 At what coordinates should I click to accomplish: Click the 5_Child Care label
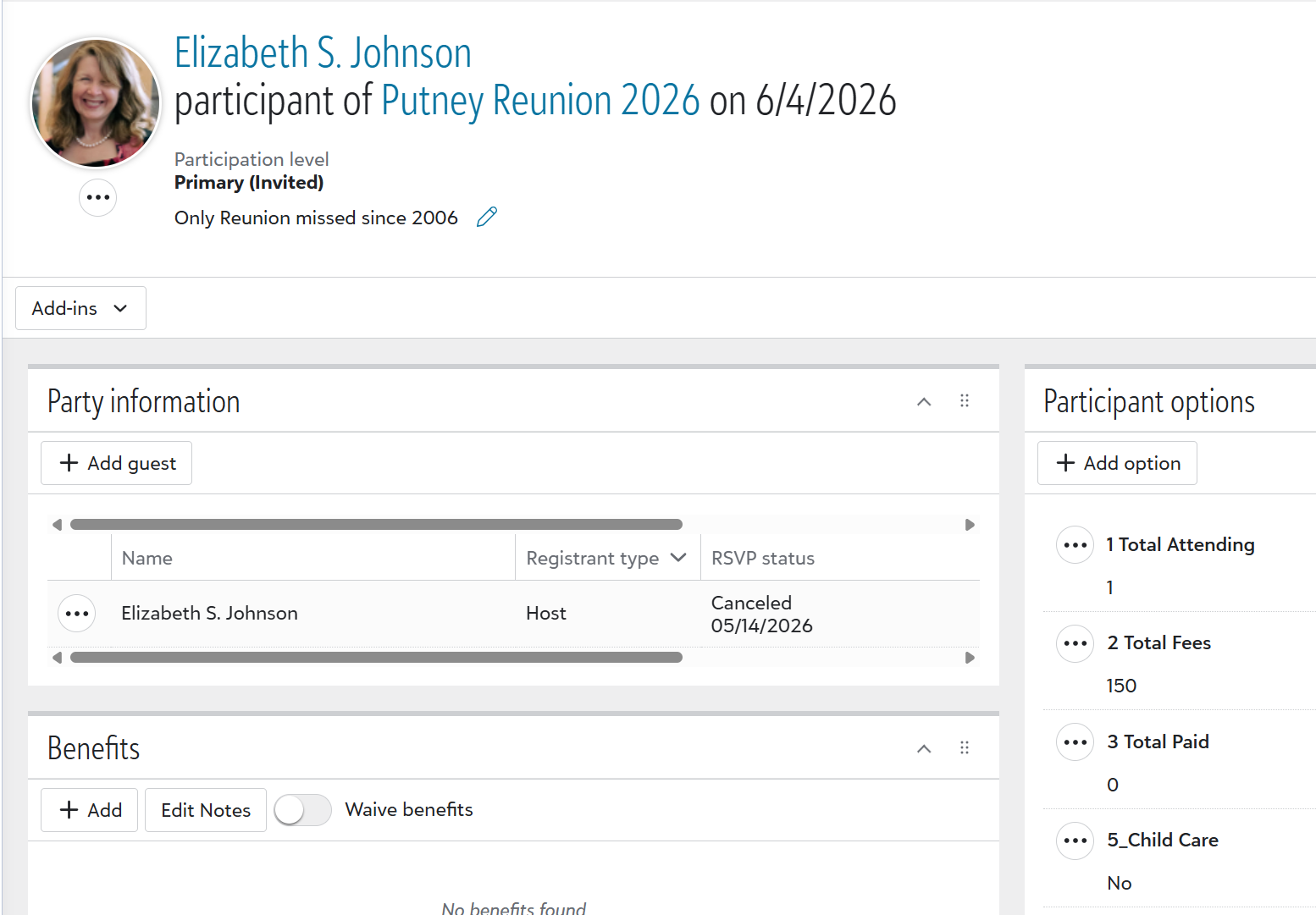tap(1163, 841)
